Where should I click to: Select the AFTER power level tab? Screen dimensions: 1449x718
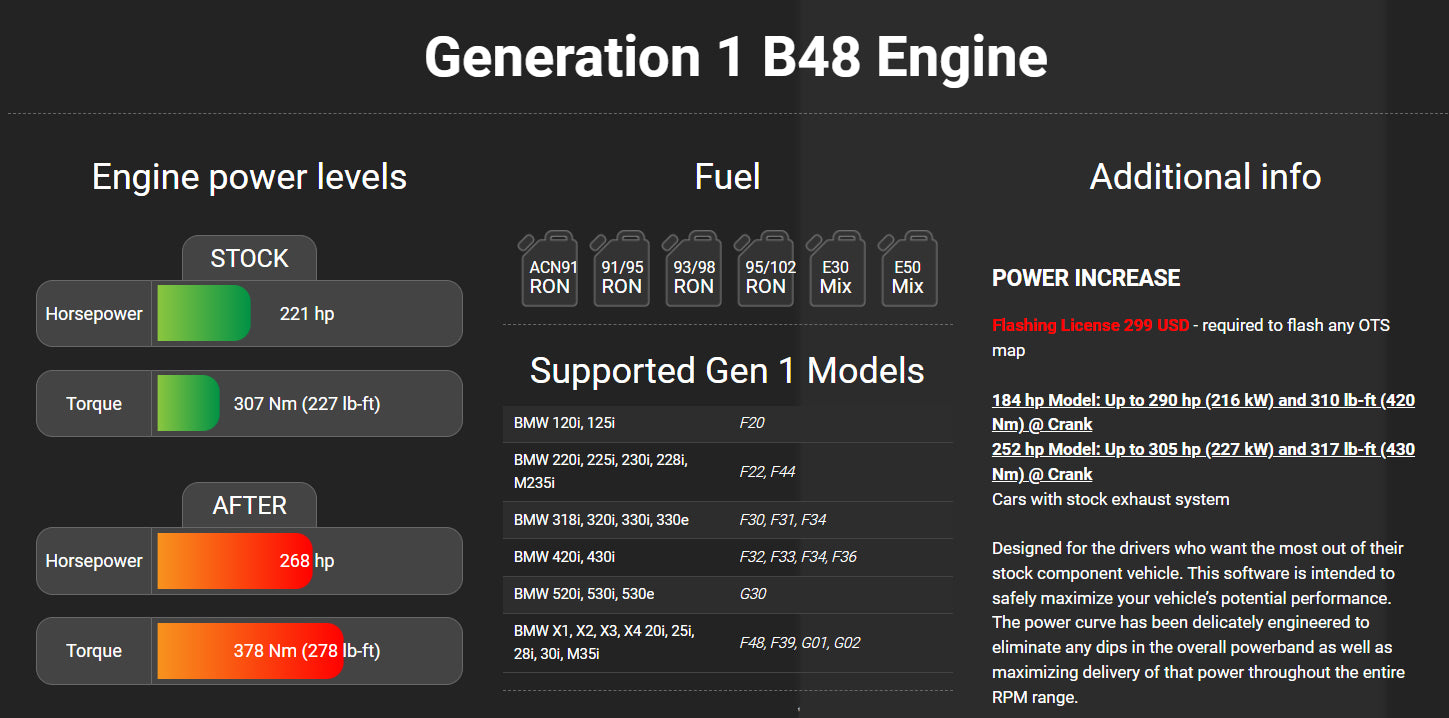(x=249, y=505)
